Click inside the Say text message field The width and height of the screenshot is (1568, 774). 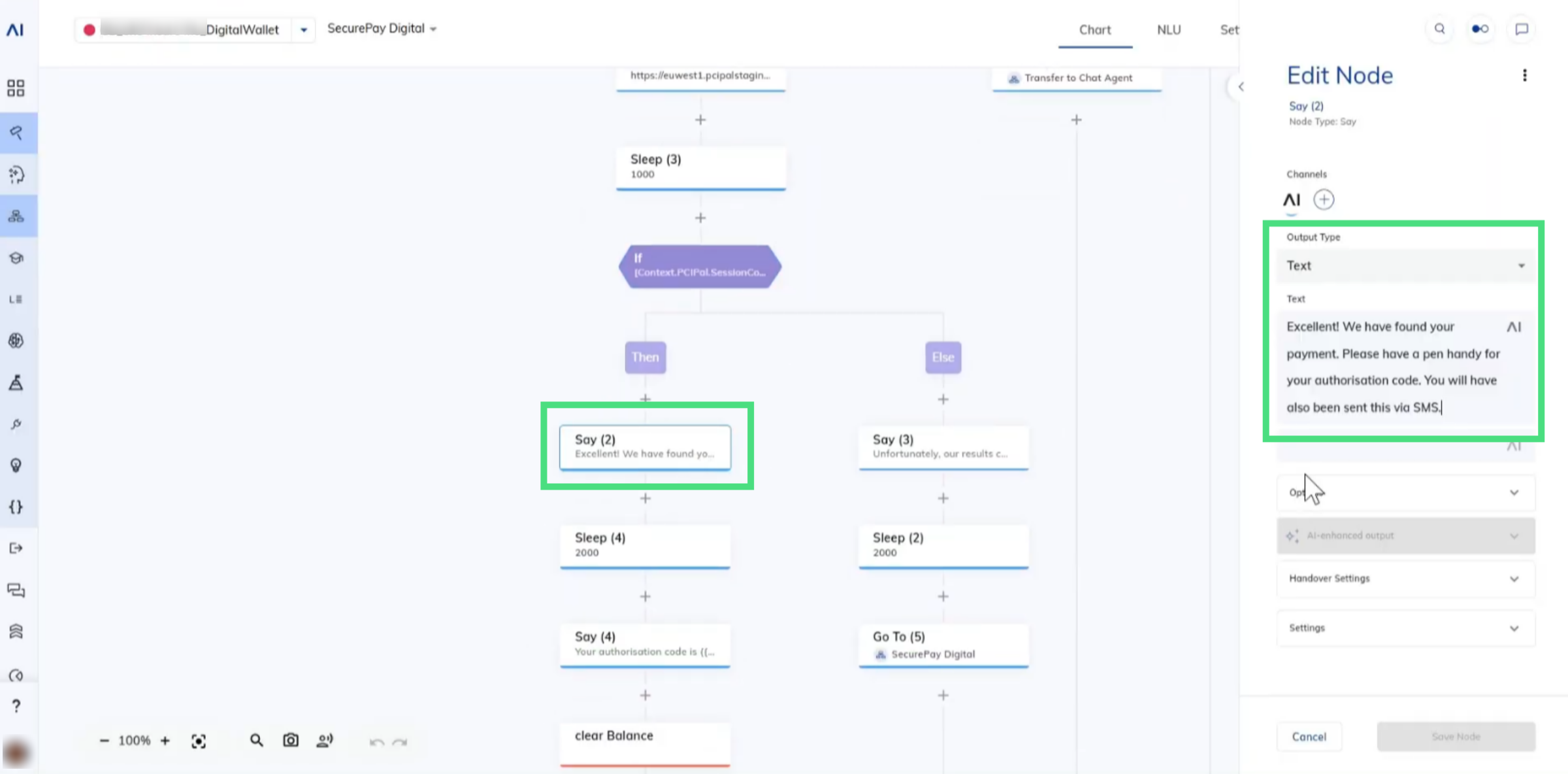1392,367
